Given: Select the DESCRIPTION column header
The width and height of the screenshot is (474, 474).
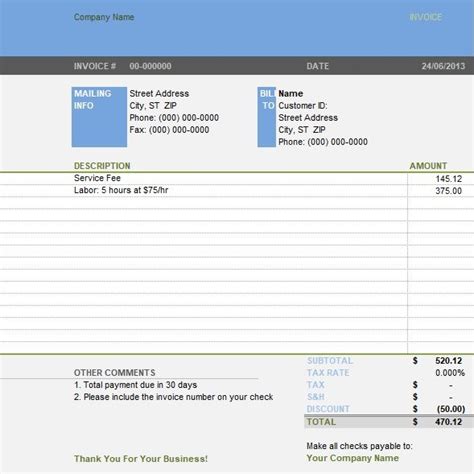Looking at the screenshot, I should (x=102, y=166).
